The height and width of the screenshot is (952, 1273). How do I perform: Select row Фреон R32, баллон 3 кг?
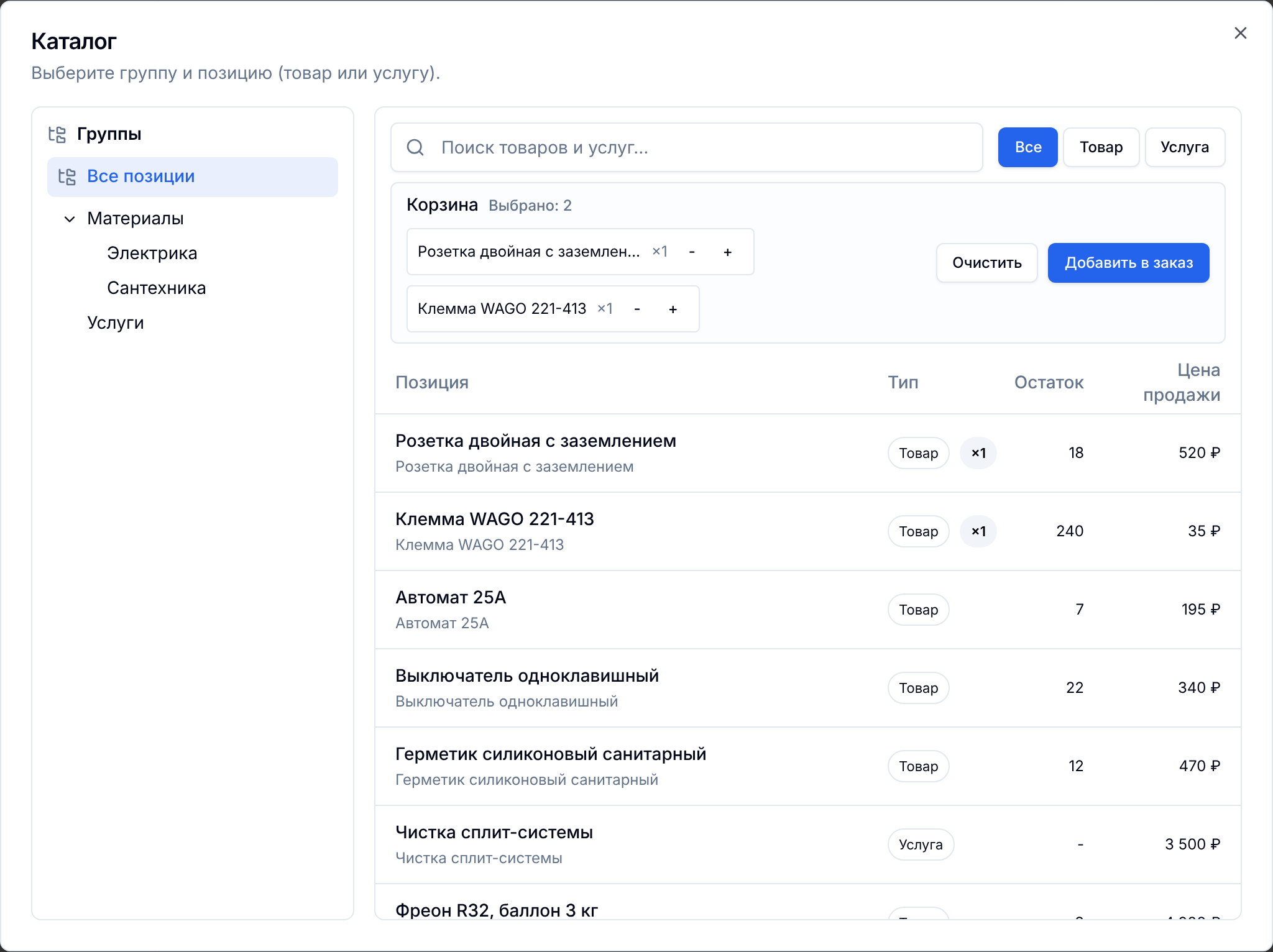808,902
